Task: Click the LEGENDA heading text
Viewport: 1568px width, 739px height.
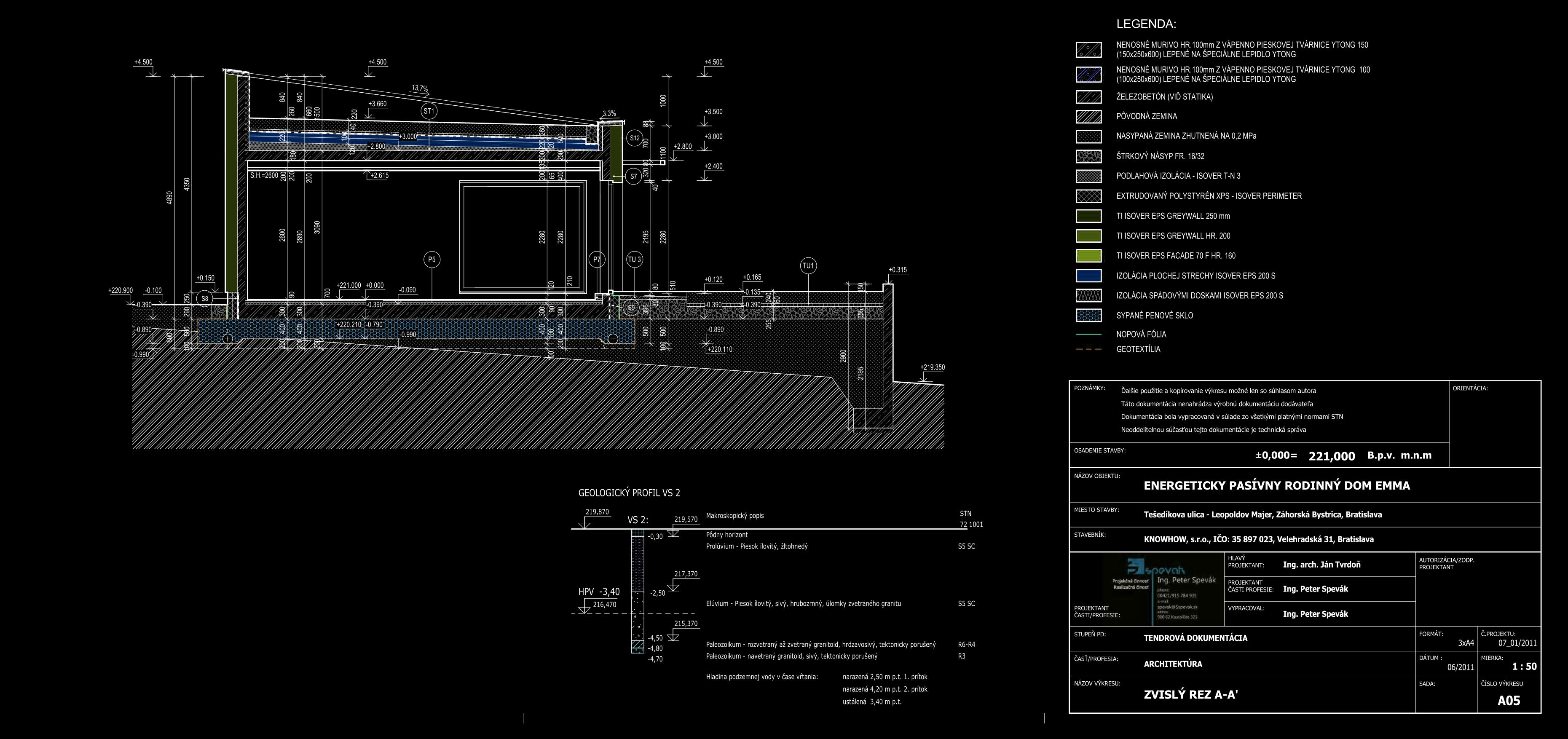Action: coord(1146,24)
